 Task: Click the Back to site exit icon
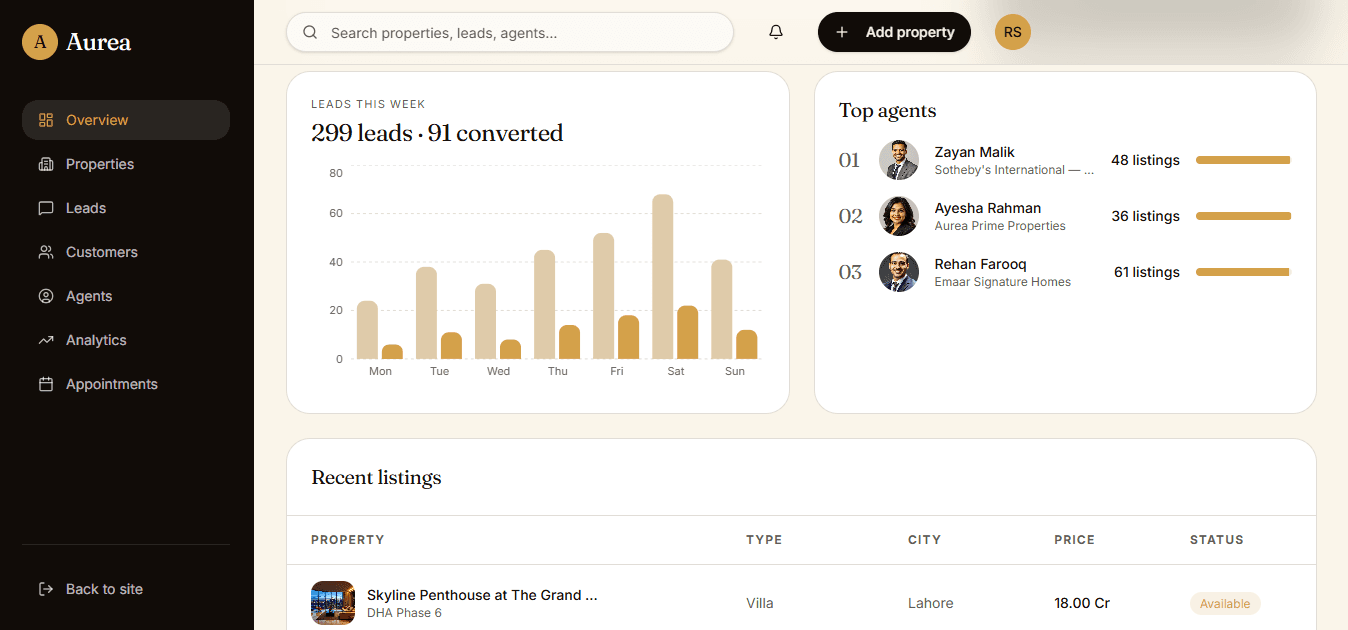click(46, 589)
